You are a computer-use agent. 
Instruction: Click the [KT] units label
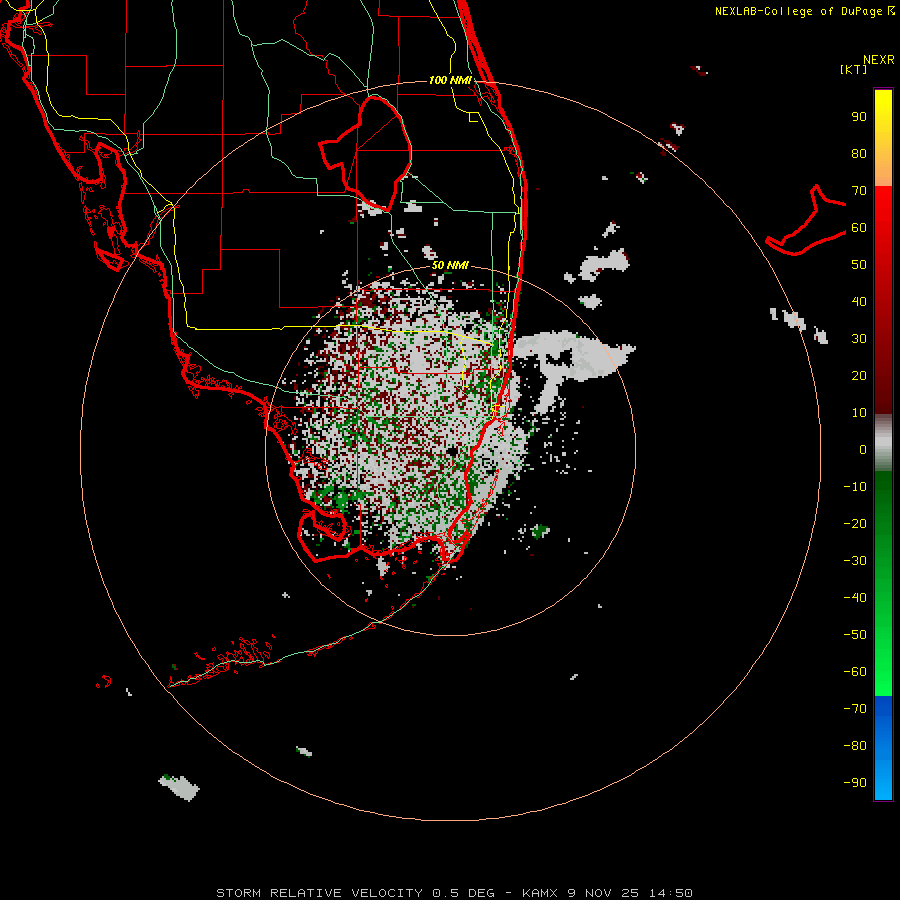[x=854, y=69]
